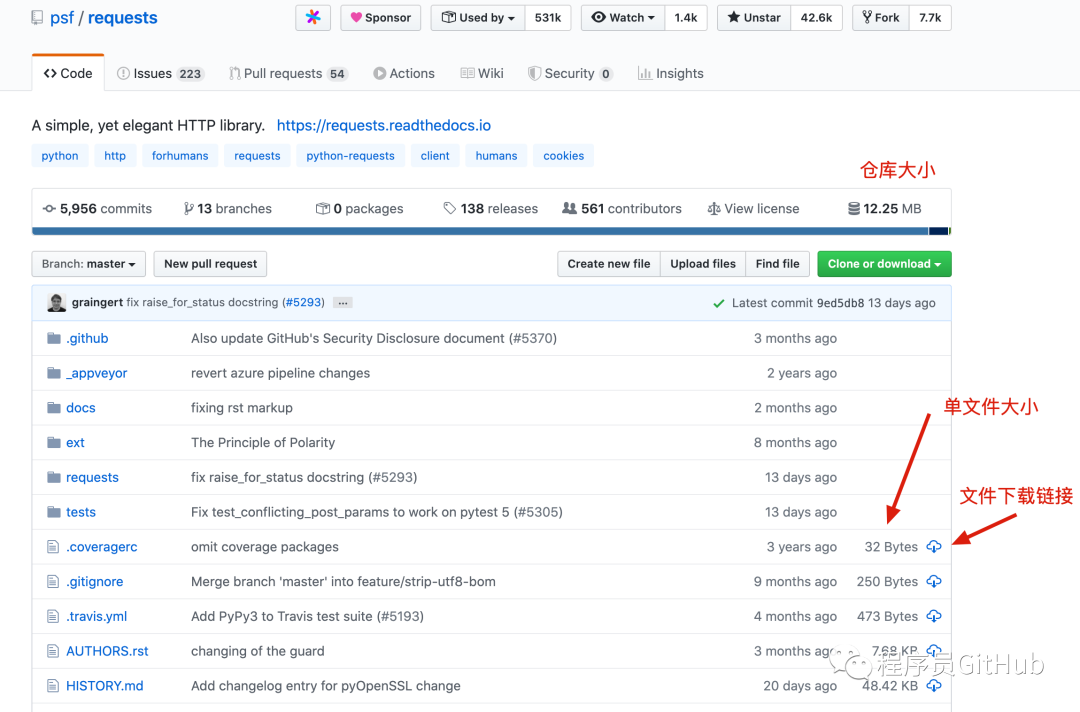View the 13 branches list

click(x=227, y=209)
